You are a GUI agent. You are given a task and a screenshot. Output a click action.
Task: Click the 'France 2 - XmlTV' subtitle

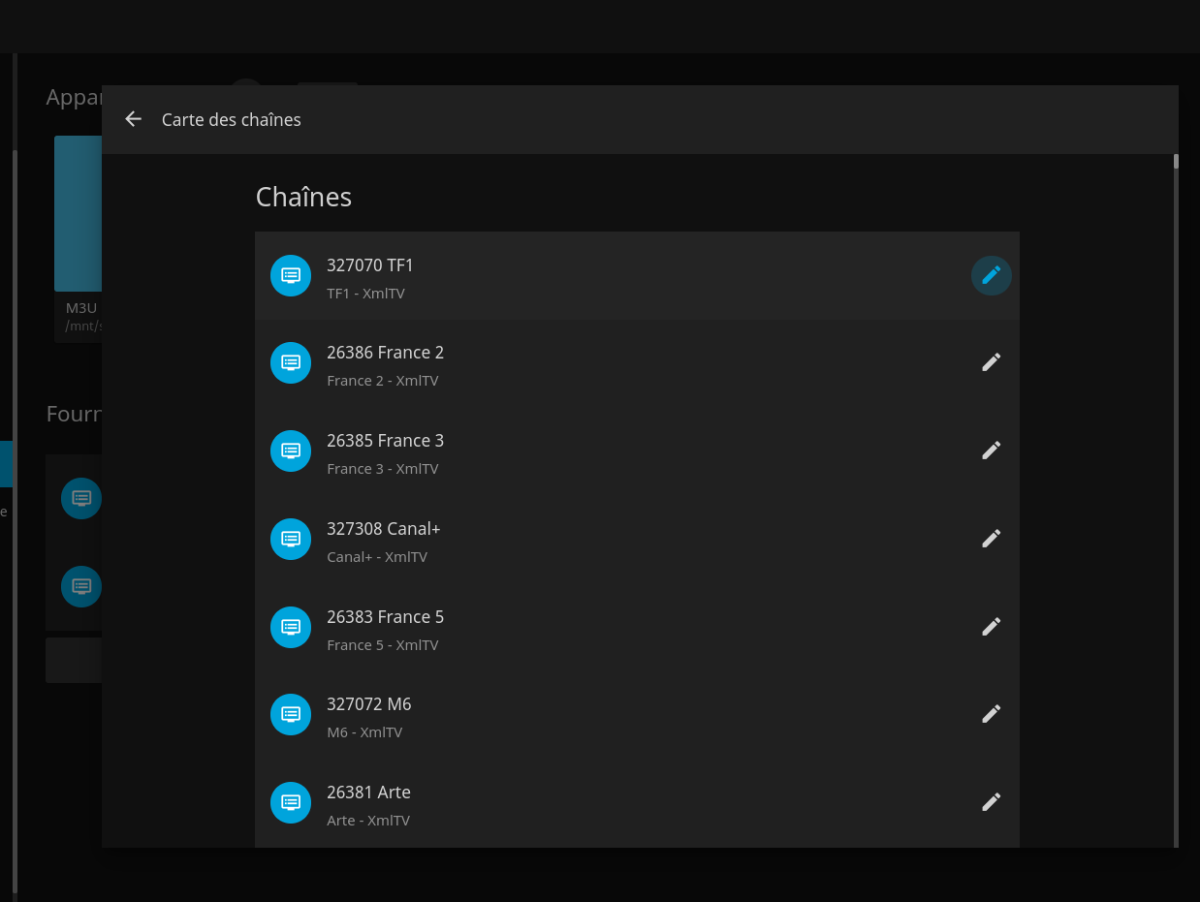tap(382, 381)
